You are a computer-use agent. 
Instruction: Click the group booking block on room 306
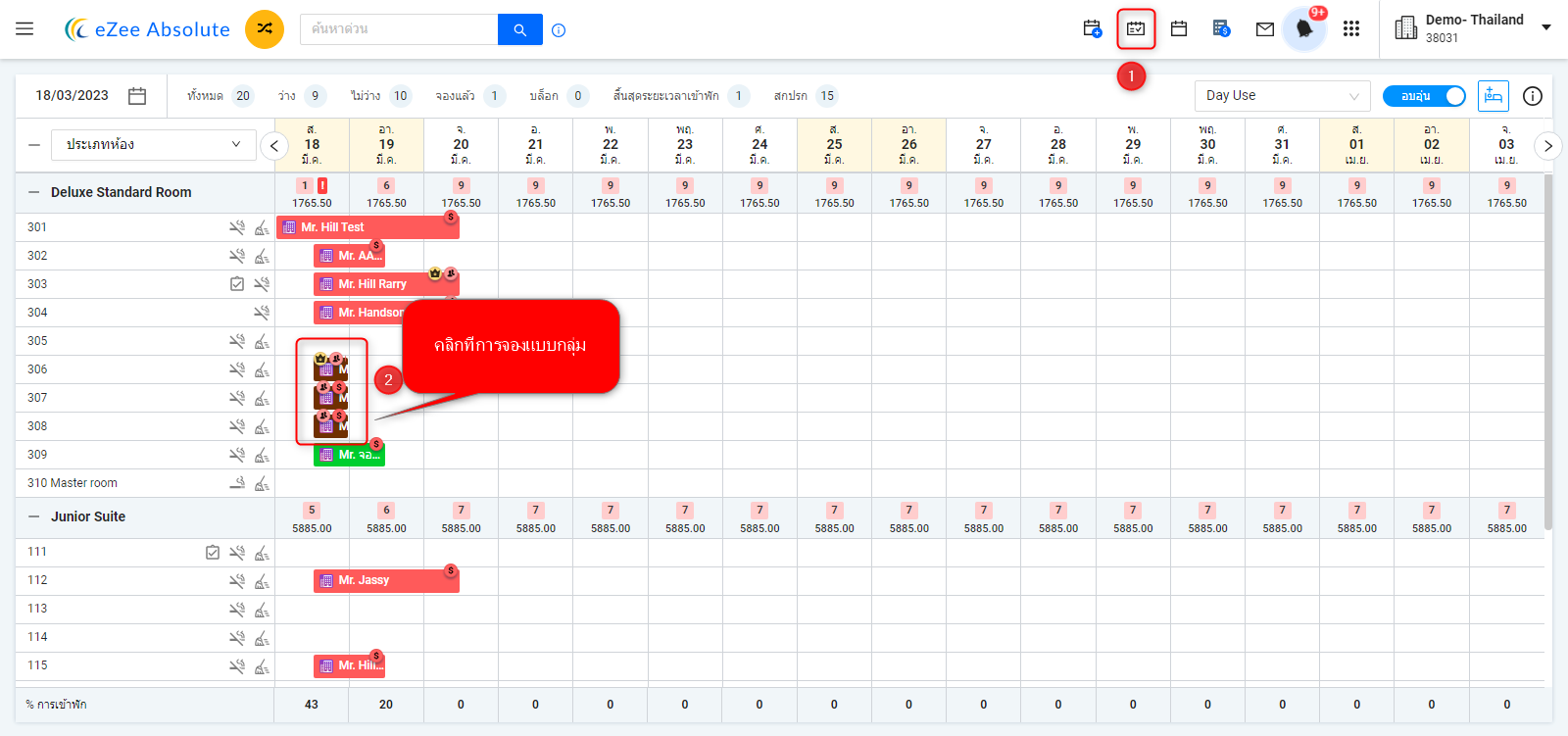tap(331, 369)
